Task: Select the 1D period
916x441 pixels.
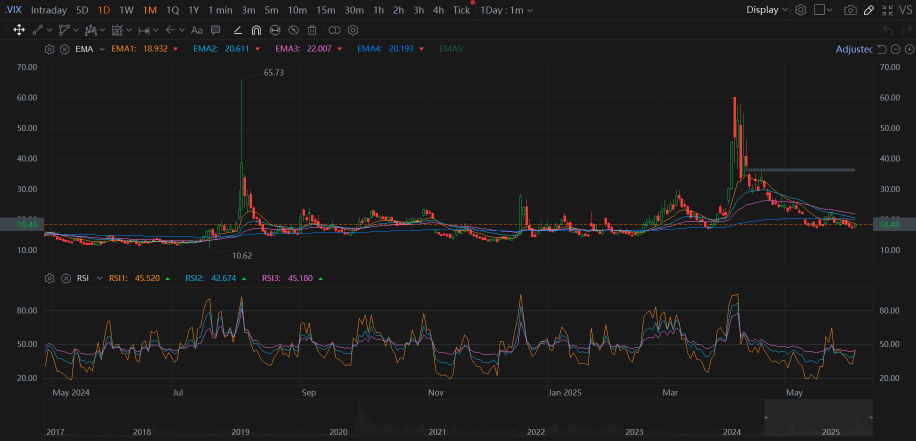Action: coord(104,10)
